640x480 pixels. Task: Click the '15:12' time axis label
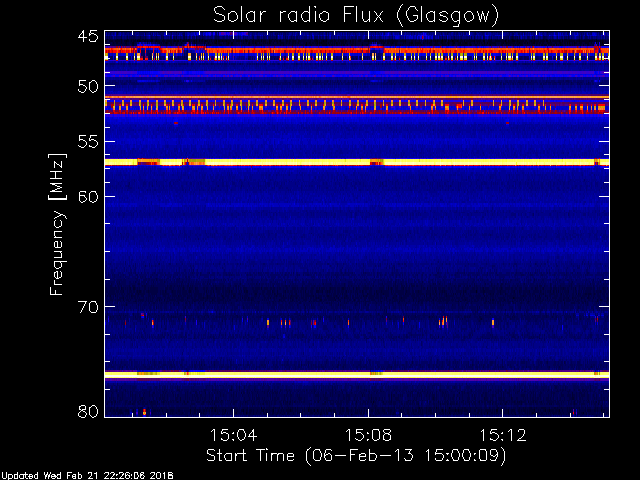[x=503, y=435]
